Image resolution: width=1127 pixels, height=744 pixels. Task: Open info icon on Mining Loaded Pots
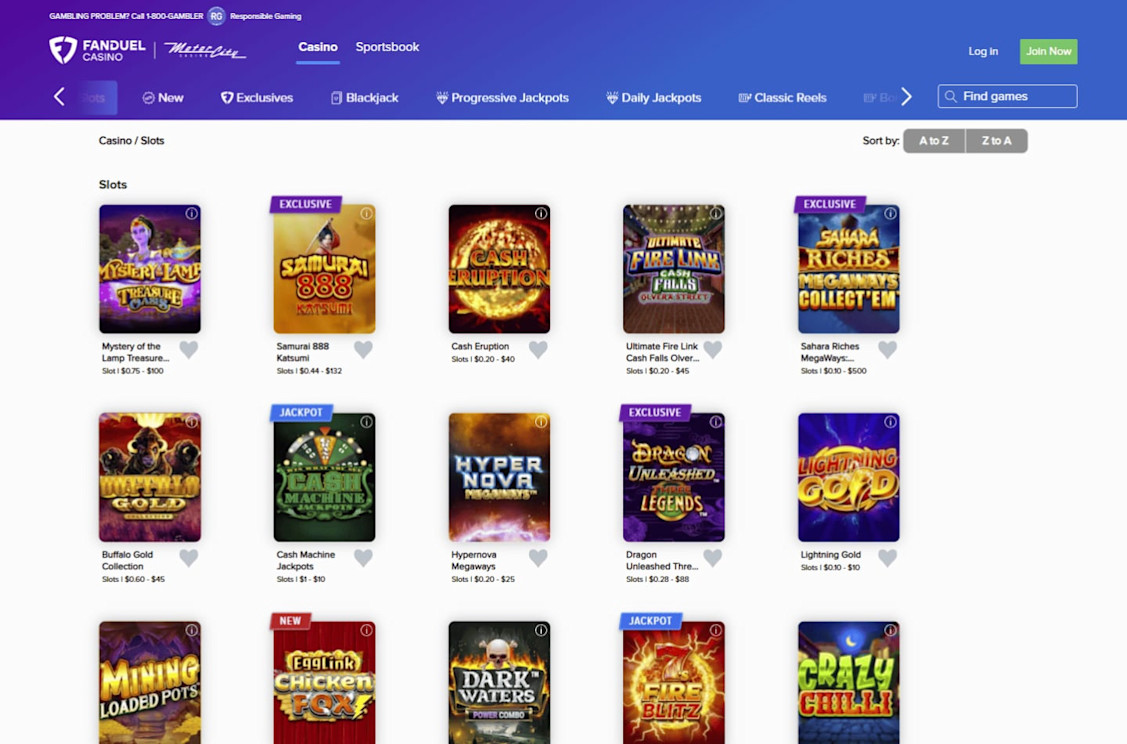pos(192,630)
